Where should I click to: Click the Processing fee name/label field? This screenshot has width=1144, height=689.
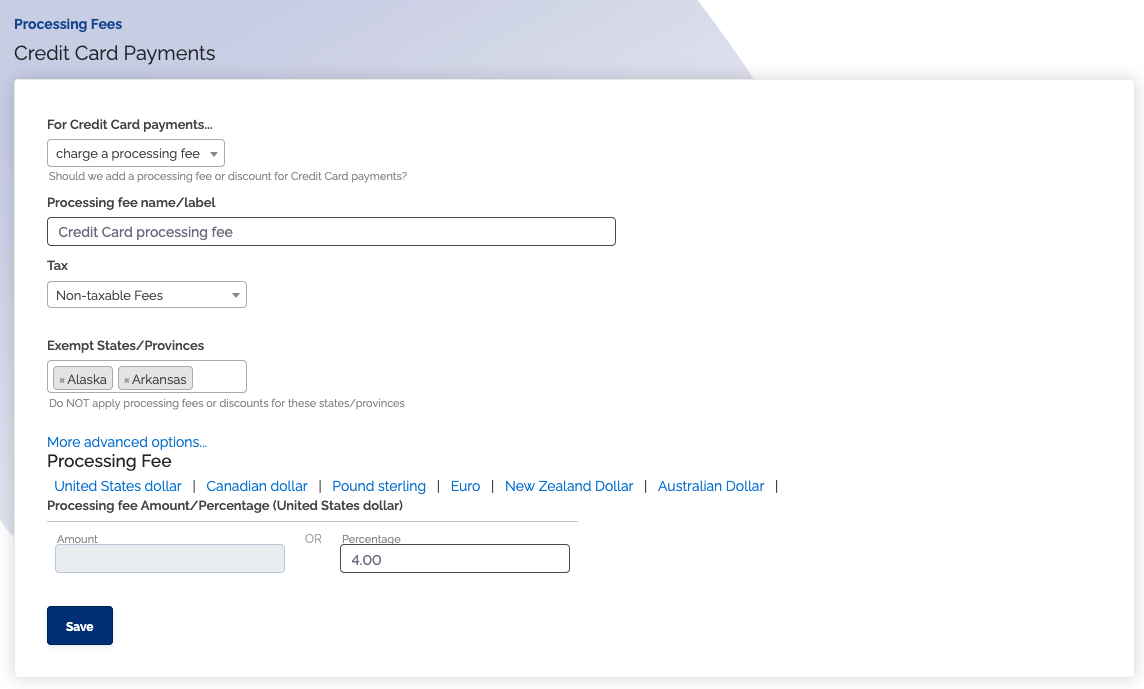point(331,232)
